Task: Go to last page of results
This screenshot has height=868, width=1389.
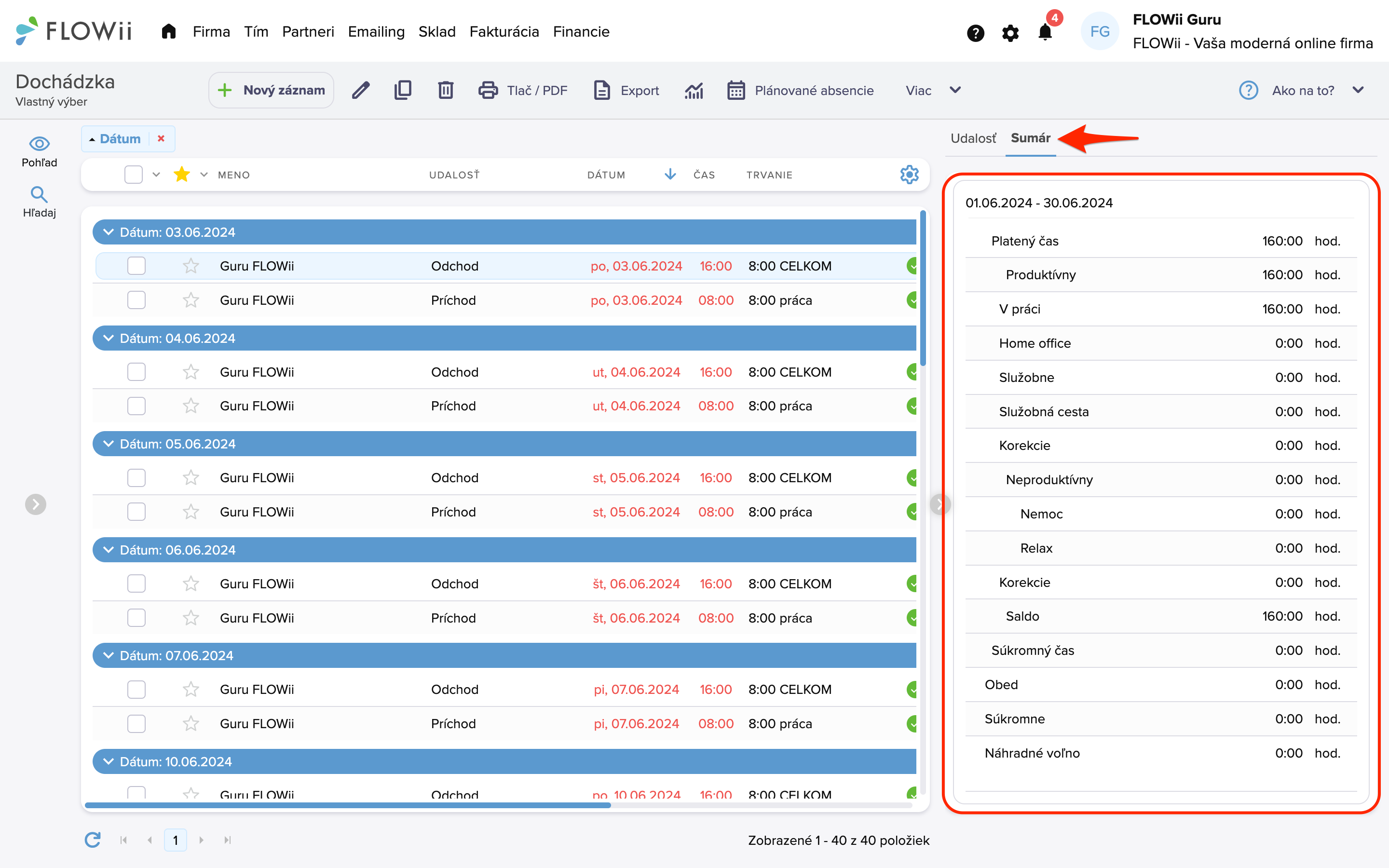Action: [227, 840]
